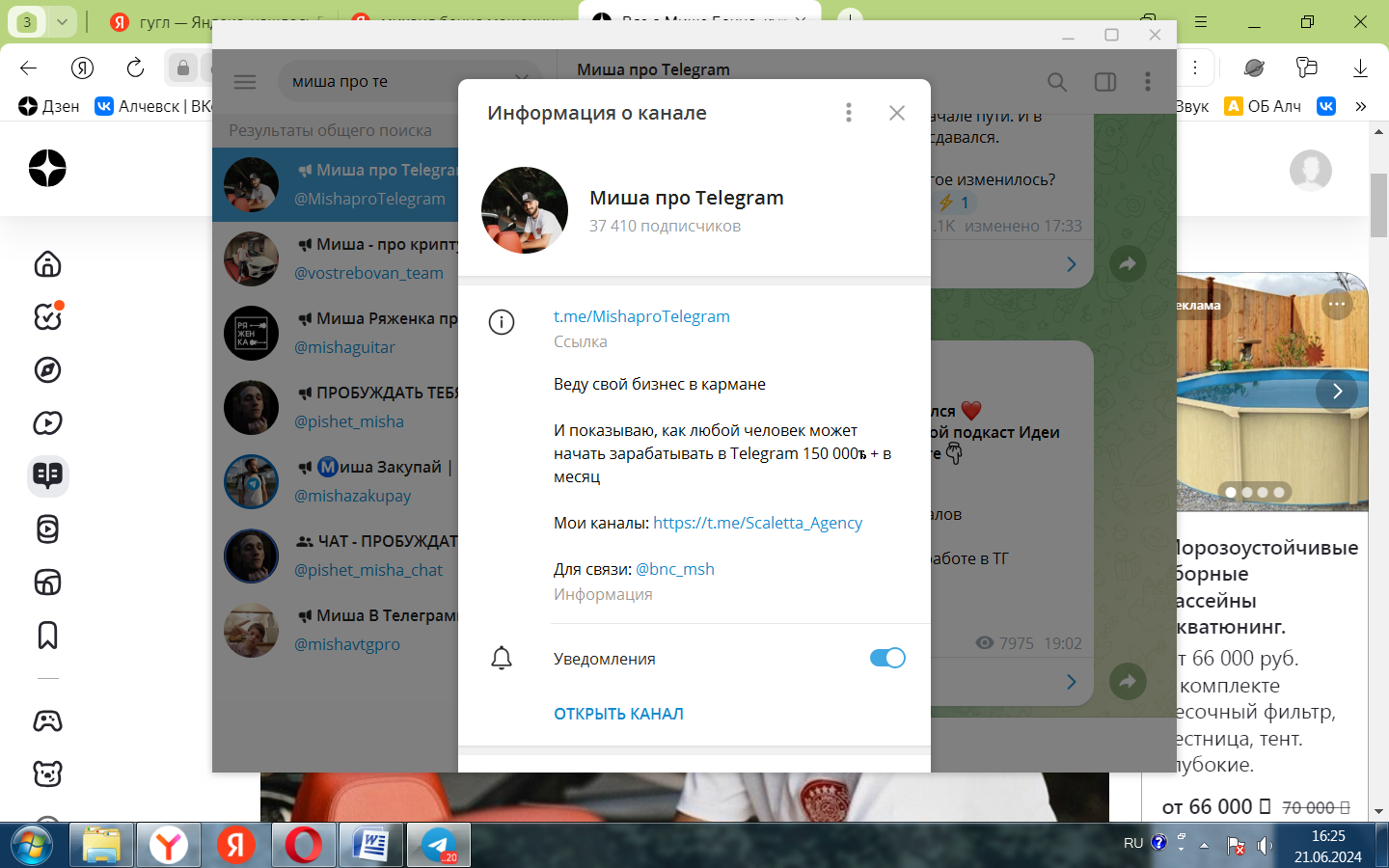Click the lock site-info icon
This screenshot has height=868, width=1389.
[183, 68]
